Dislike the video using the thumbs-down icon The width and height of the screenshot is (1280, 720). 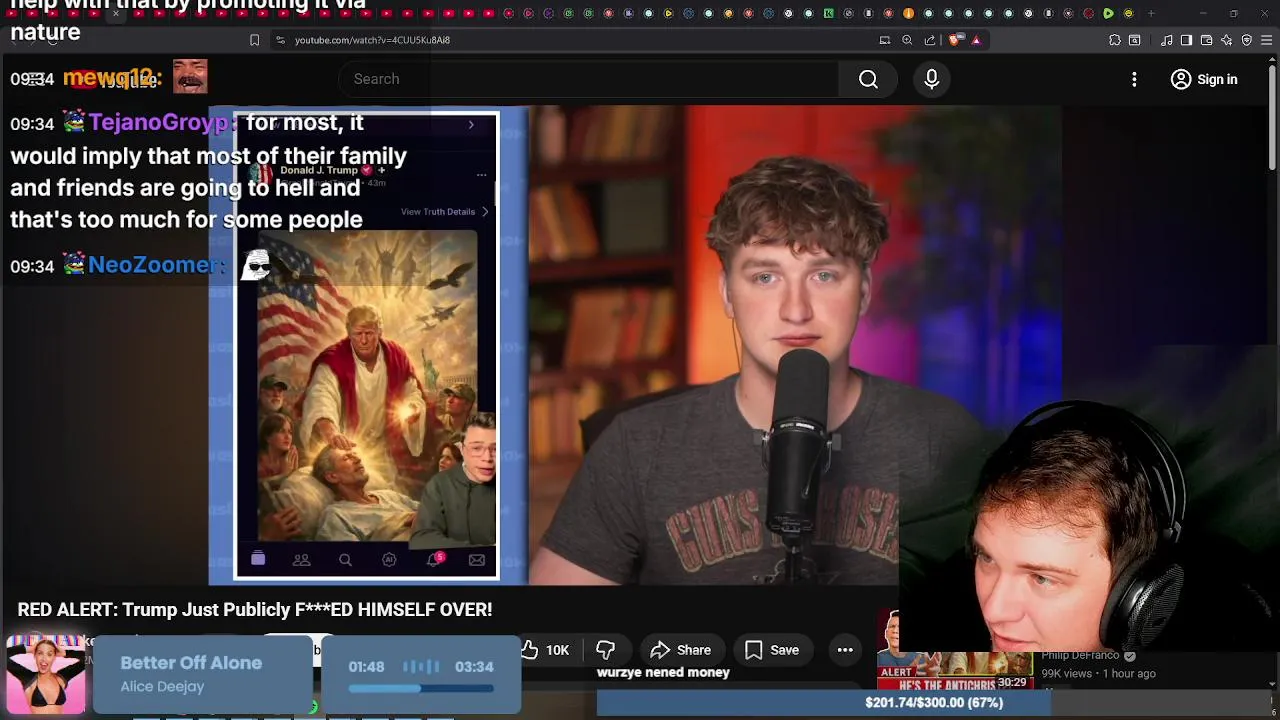[605, 650]
